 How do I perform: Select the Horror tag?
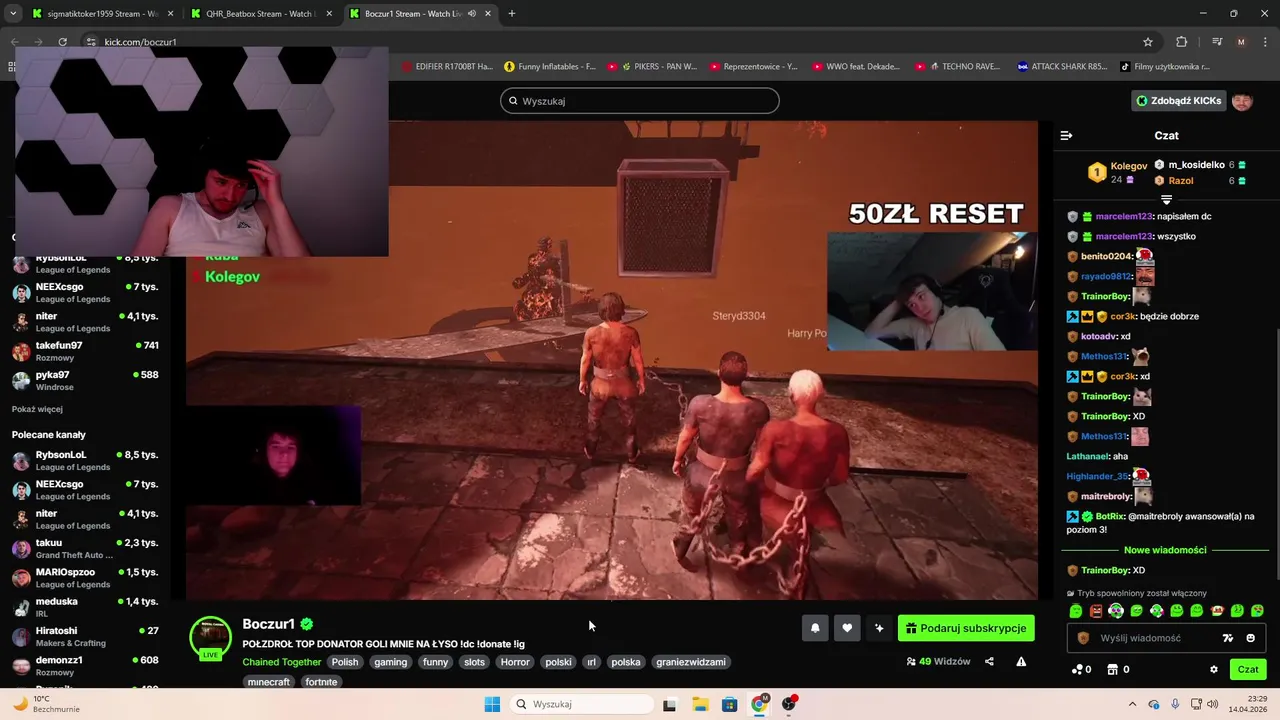(515, 662)
